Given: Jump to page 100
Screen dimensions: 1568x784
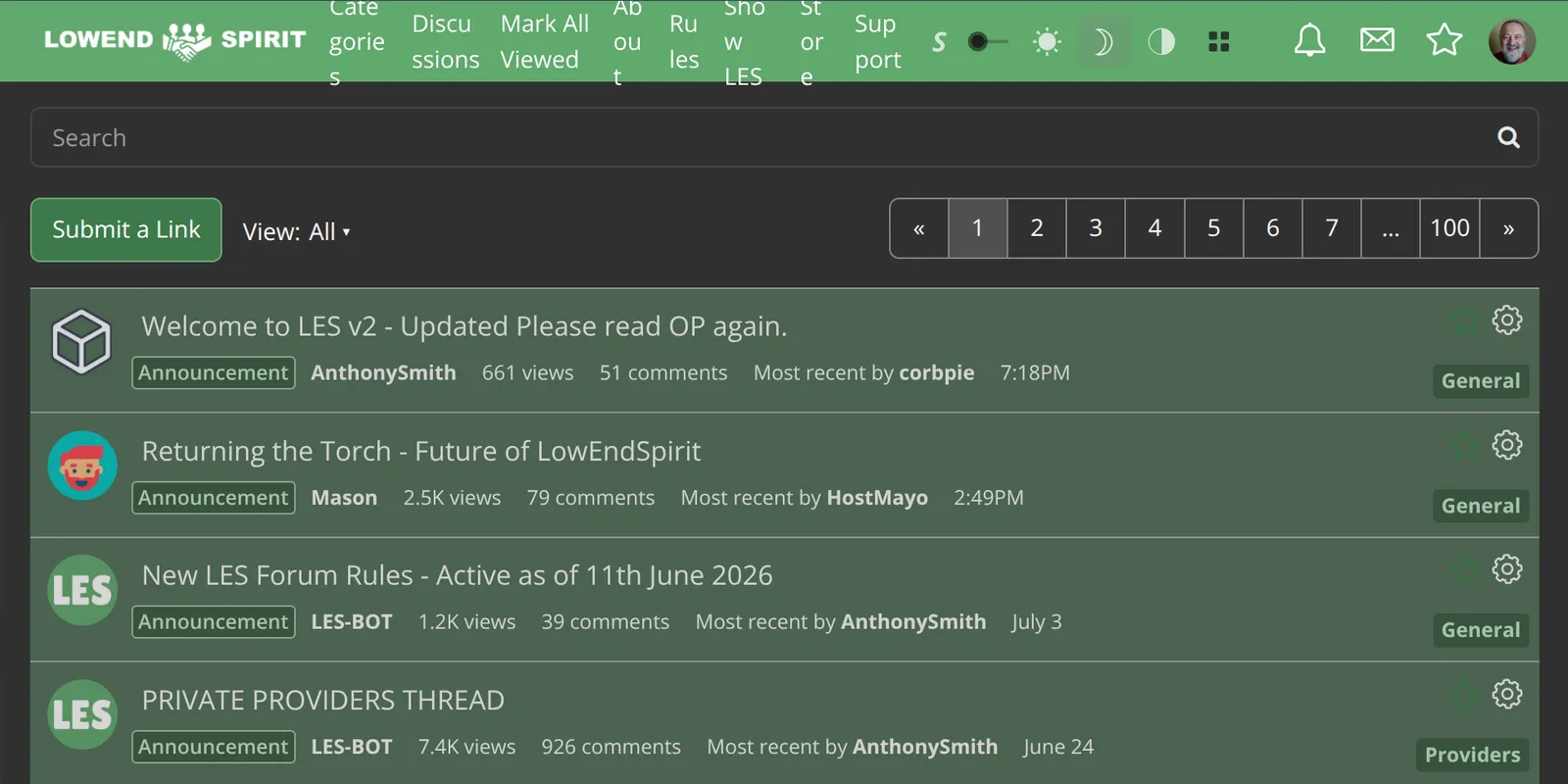Looking at the screenshot, I should pyautogui.click(x=1450, y=228).
